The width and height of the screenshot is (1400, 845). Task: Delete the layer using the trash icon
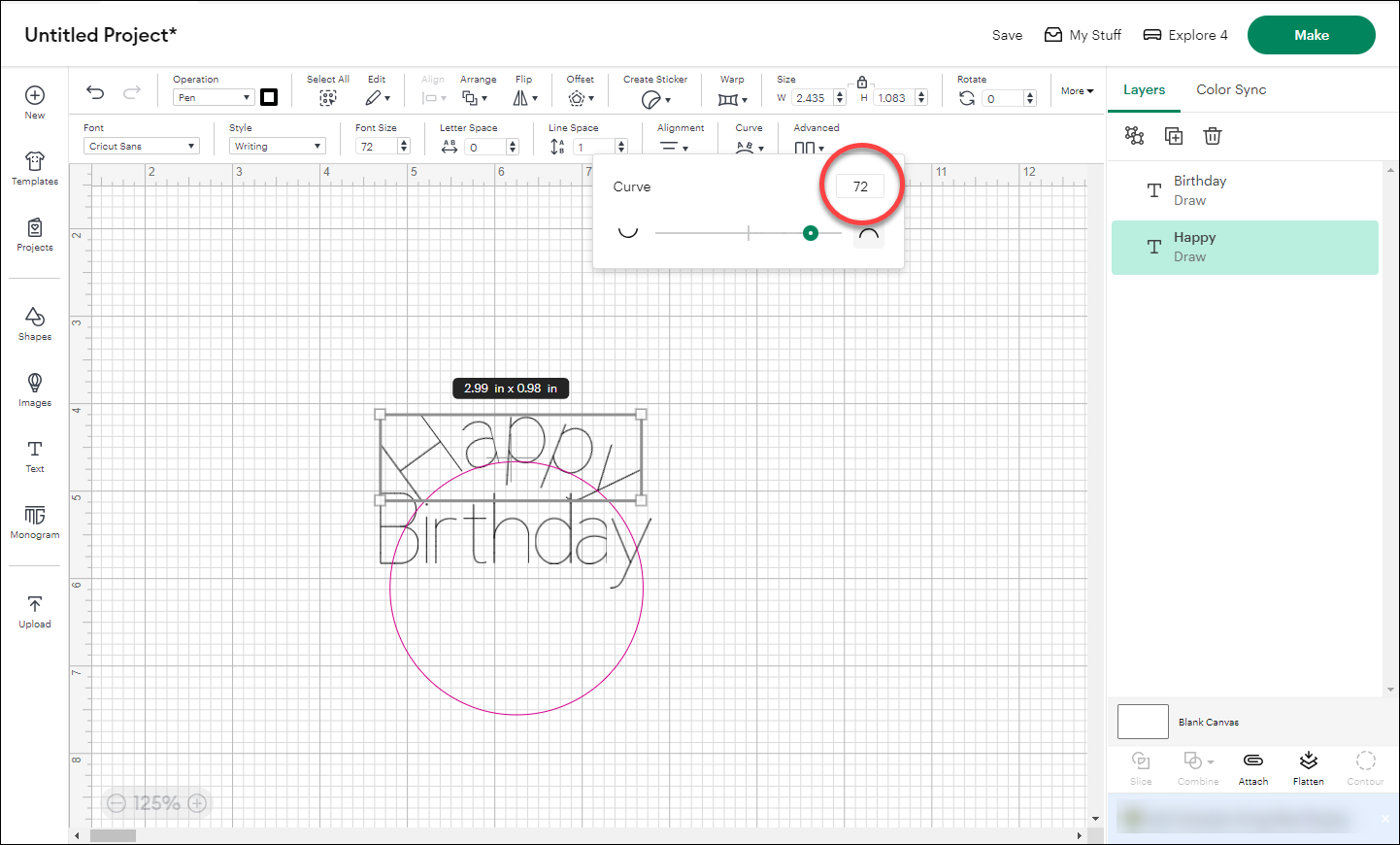pyautogui.click(x=1212, y=136)
